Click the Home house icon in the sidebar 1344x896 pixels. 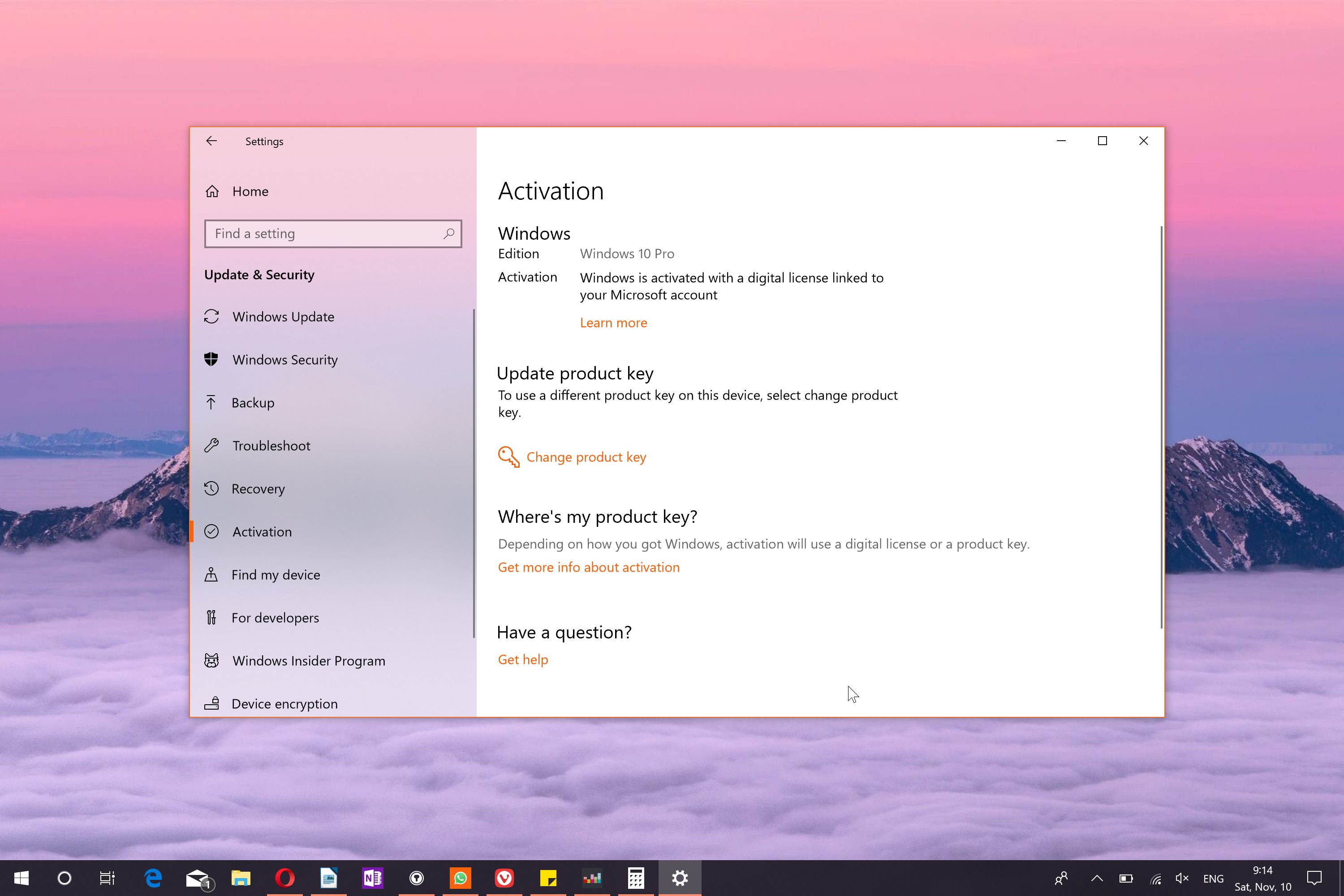tap(212, 191)
